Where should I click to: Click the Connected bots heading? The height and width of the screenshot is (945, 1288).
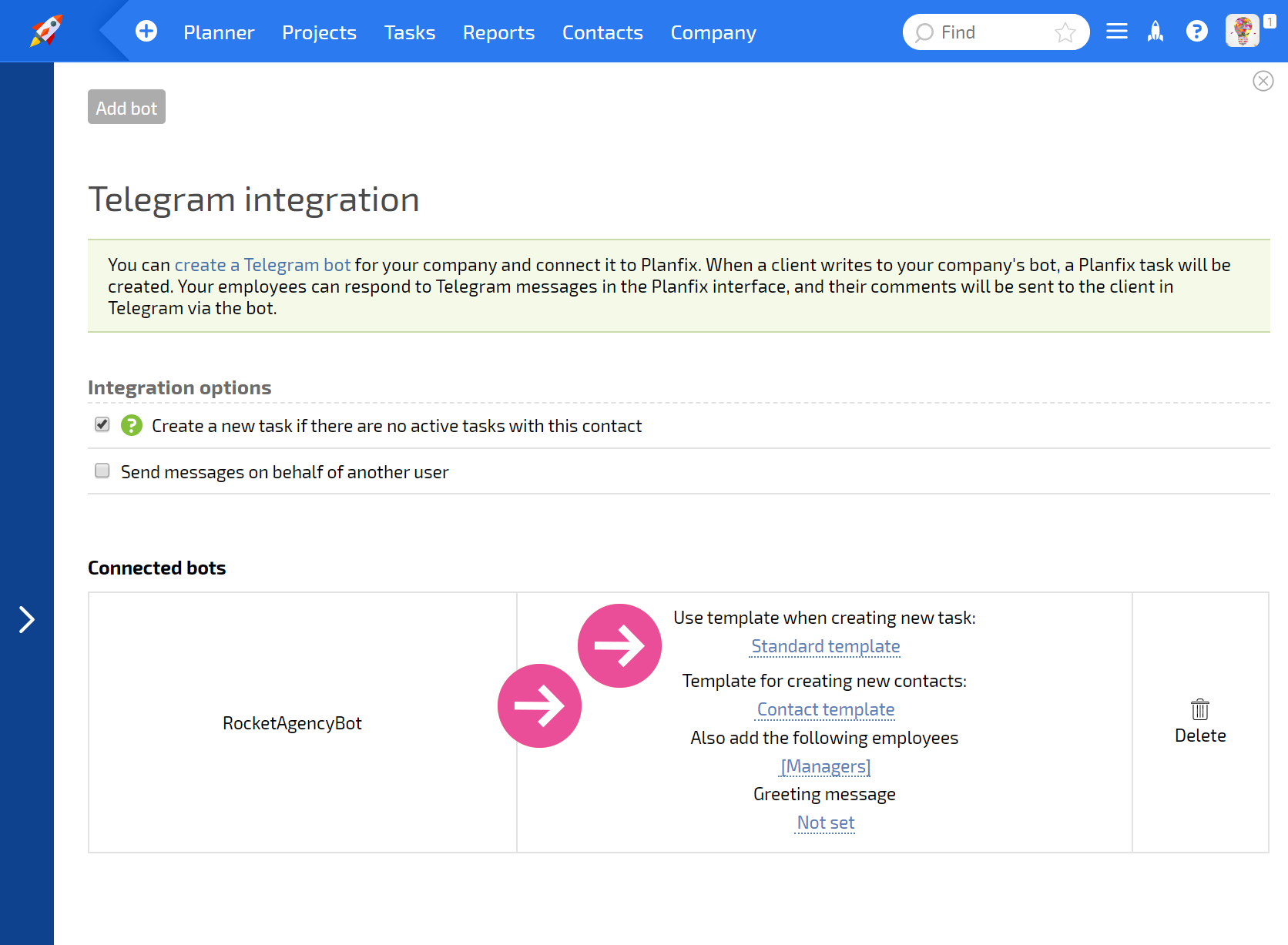pyautogui.click(x=156, y=568)
